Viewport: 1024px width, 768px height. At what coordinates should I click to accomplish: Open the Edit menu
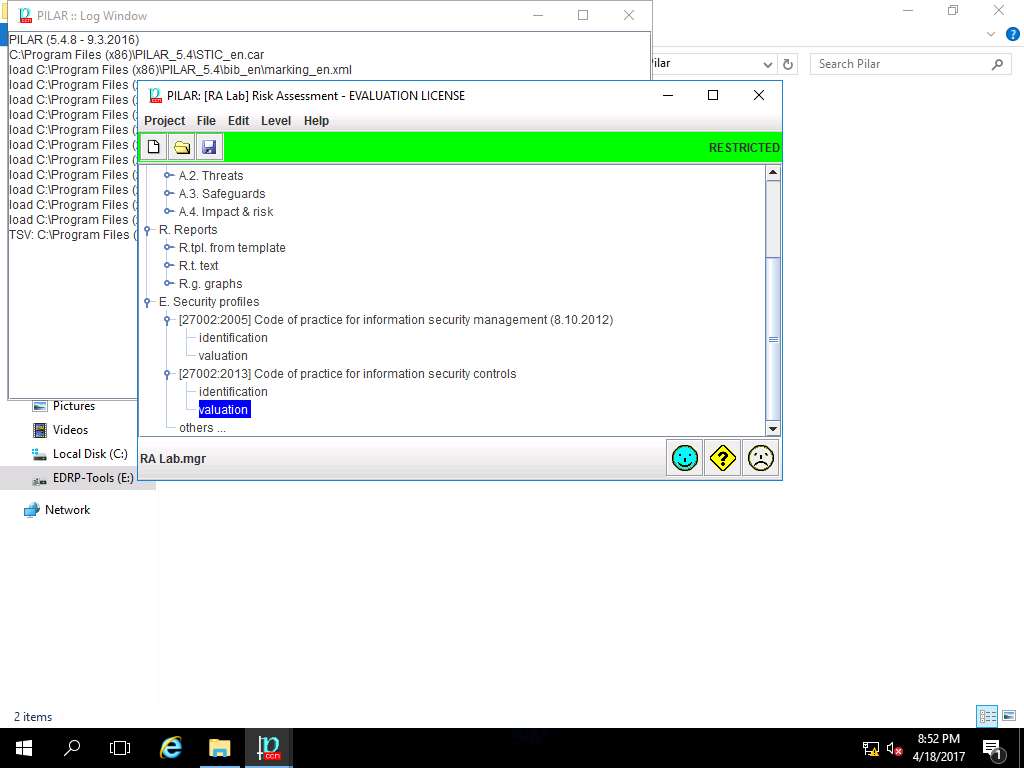[x=238, y=121]
